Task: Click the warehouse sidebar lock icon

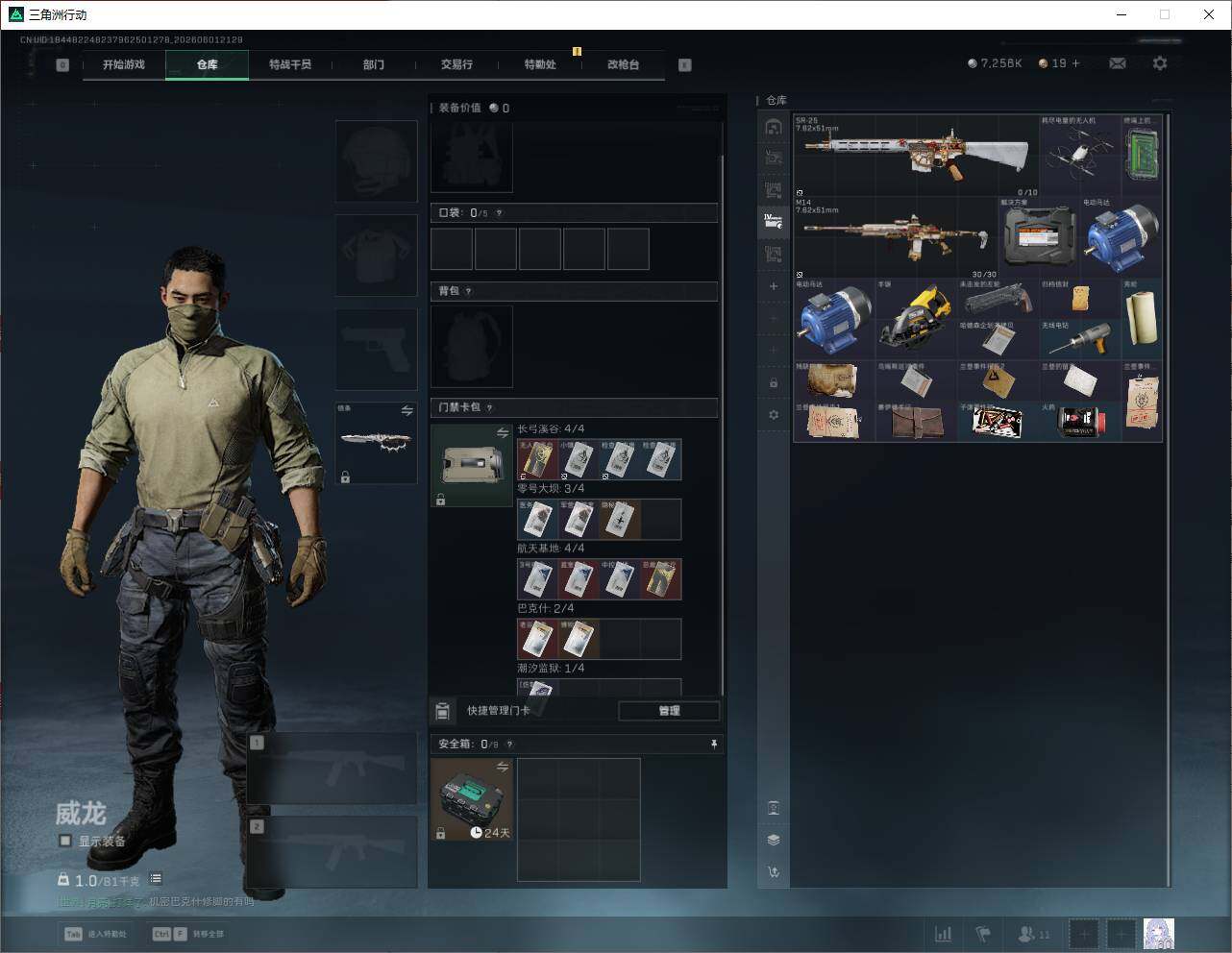Action: 774,383
